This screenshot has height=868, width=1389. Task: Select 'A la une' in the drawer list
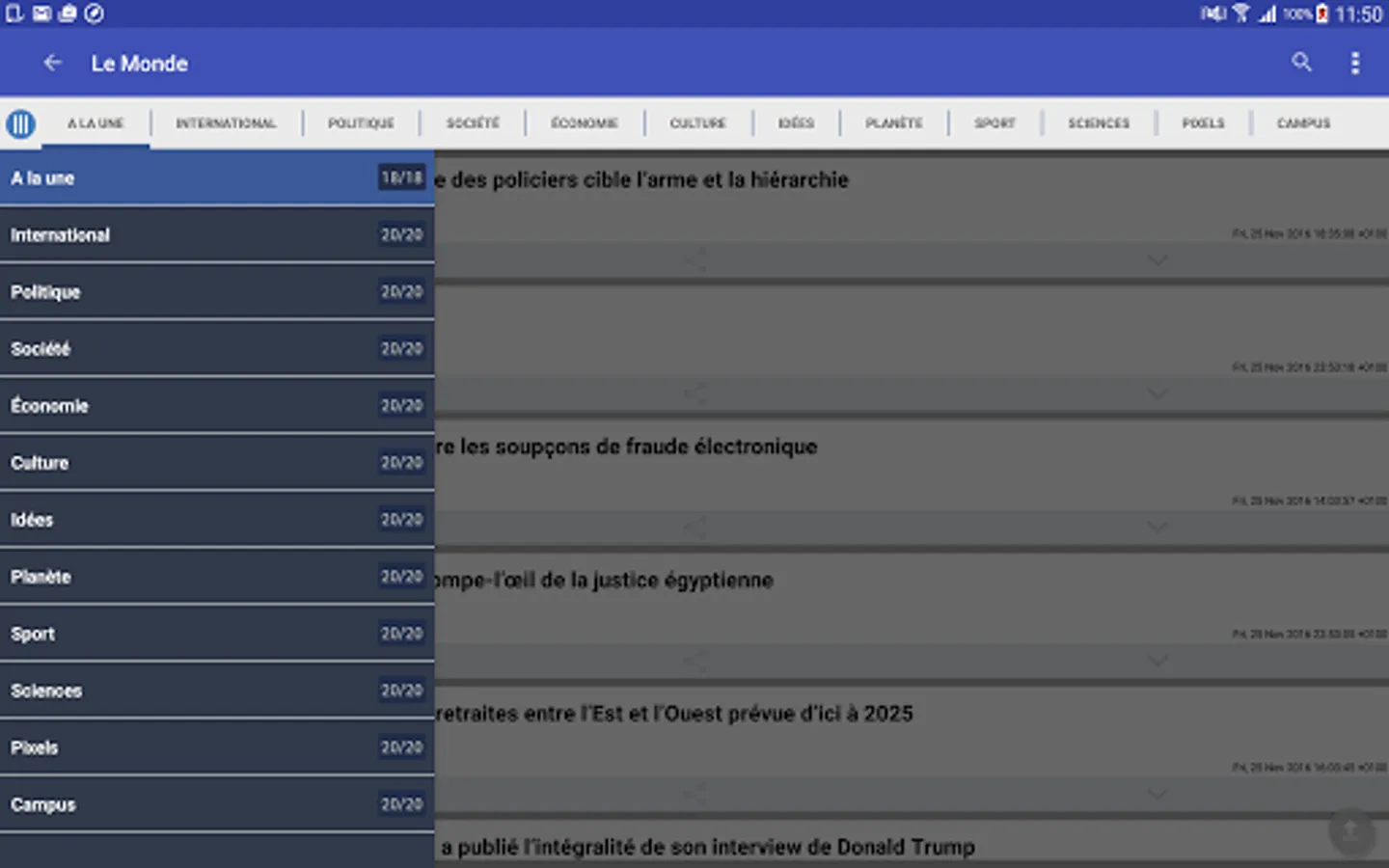point(217,177)
